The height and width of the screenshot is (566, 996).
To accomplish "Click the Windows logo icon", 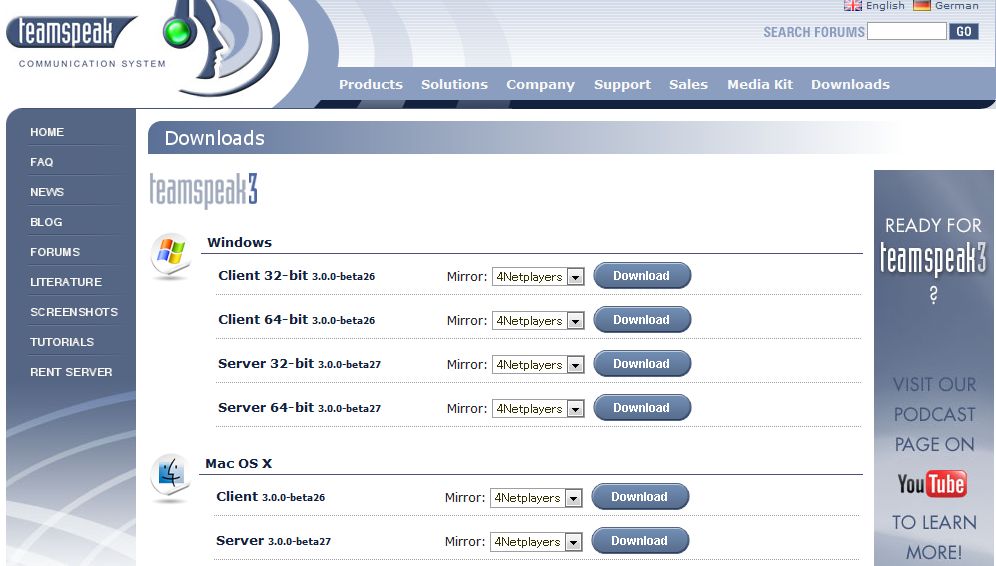I will 171,256.
